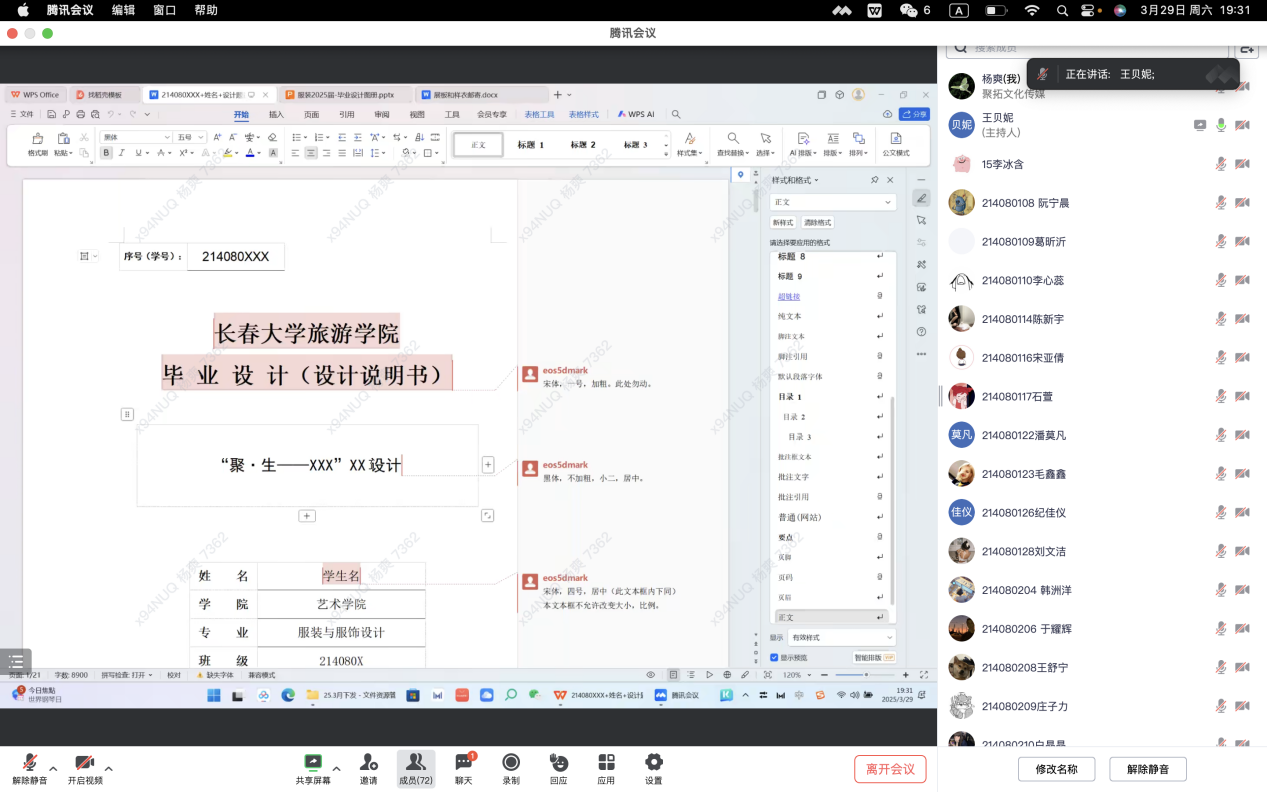Viewport: 1267px width, 792px height.
Task: Apply italic formatting in WPS ribbon
Action: point(121,153)
